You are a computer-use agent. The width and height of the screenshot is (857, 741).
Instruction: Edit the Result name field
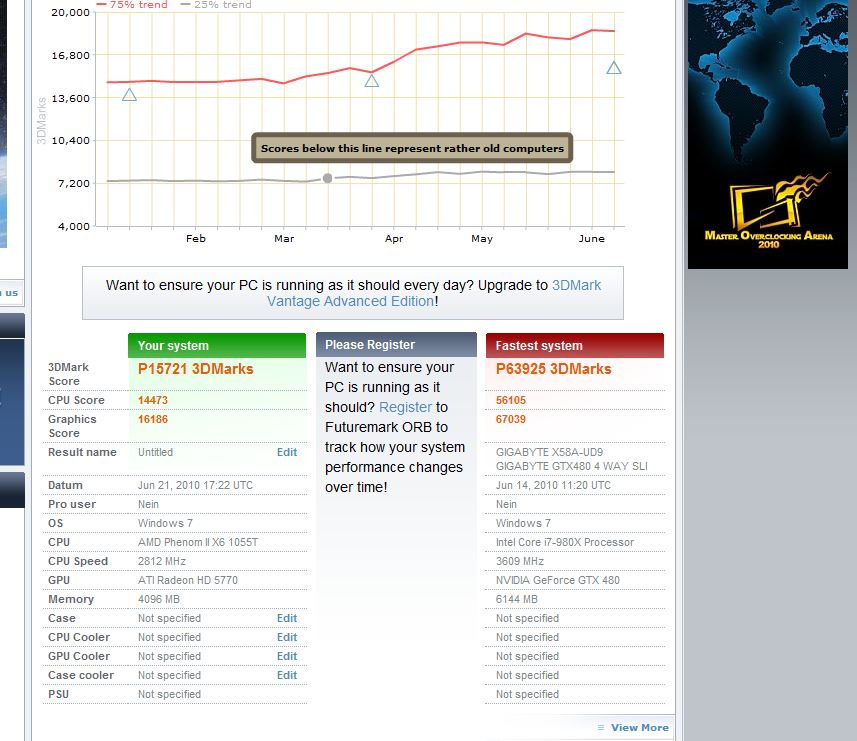tap(287, 452)
